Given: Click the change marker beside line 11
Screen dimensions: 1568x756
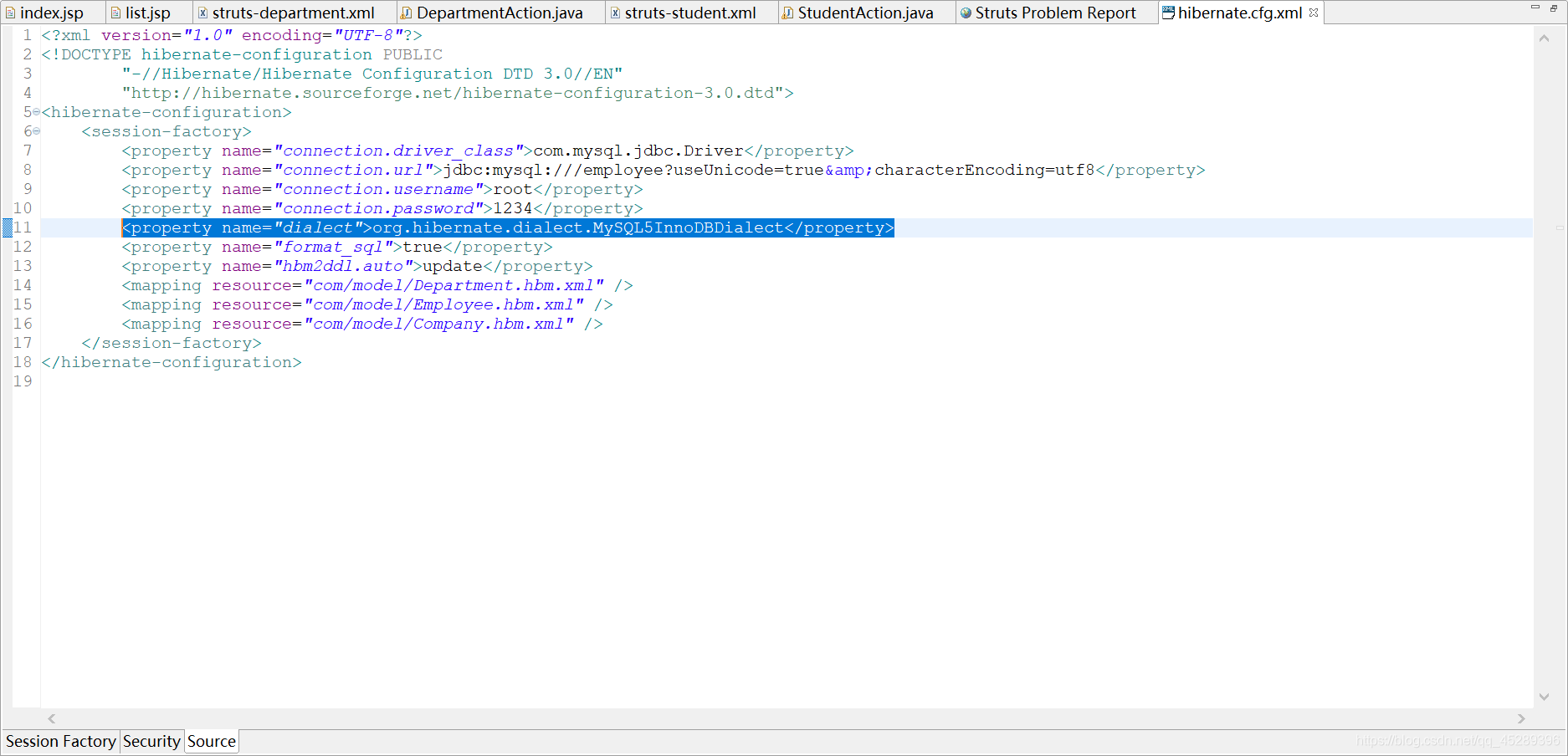Looking at the screenshot, I should point(7,227).
